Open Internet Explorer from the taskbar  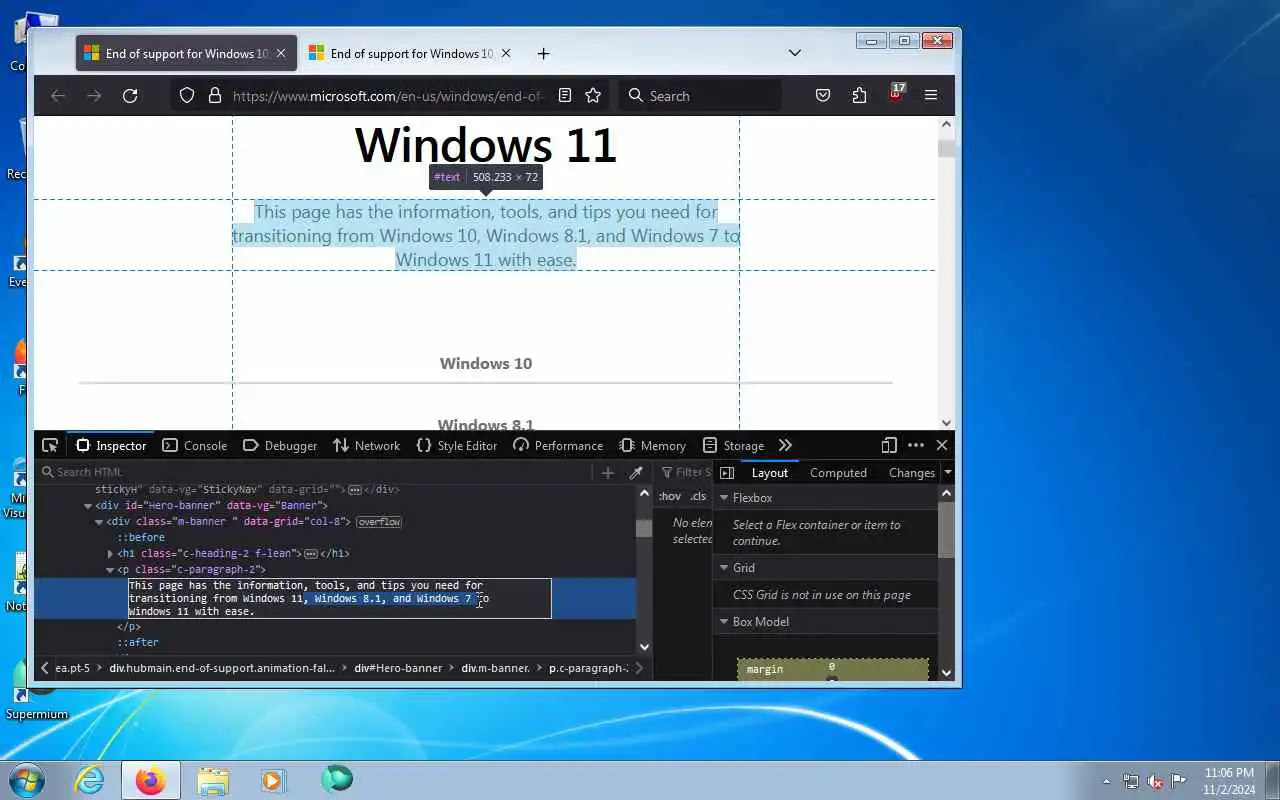(90, 780)
